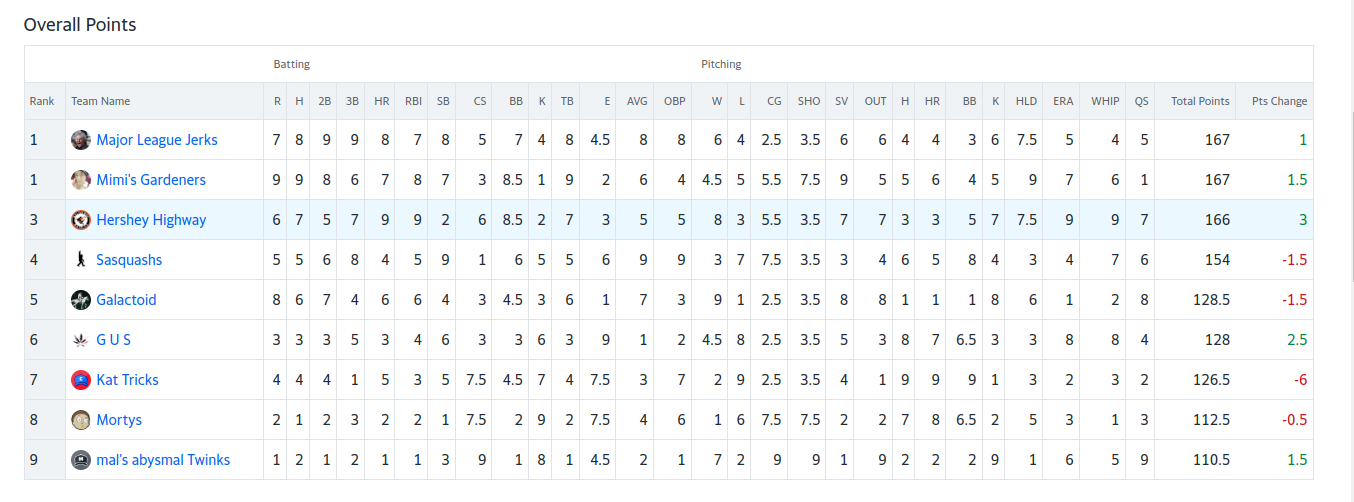The image size is (1354, 502).
Task: Click the Mortys team avatar icon
Action: tap(81, 420)
